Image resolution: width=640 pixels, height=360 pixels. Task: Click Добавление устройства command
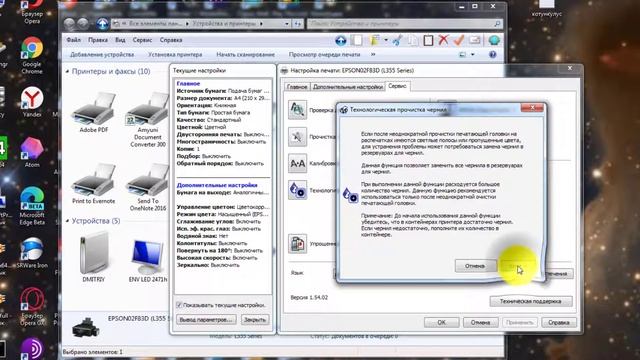[x=102, y=54]
